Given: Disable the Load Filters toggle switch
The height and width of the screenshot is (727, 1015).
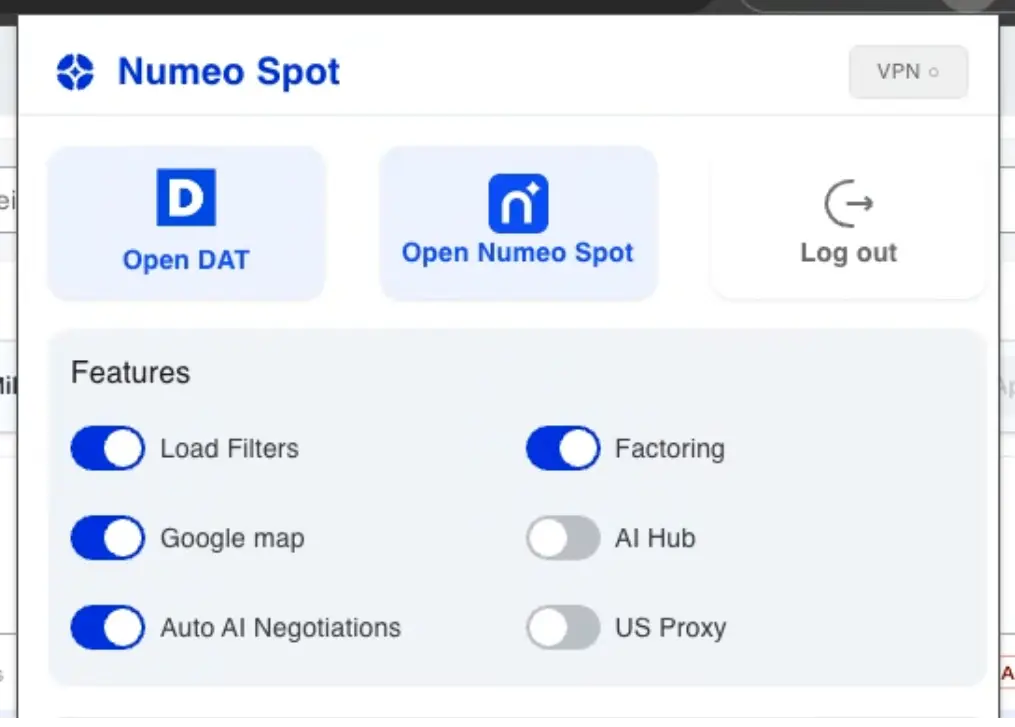Looking at the screenshot, I should [x=108, y=448].
